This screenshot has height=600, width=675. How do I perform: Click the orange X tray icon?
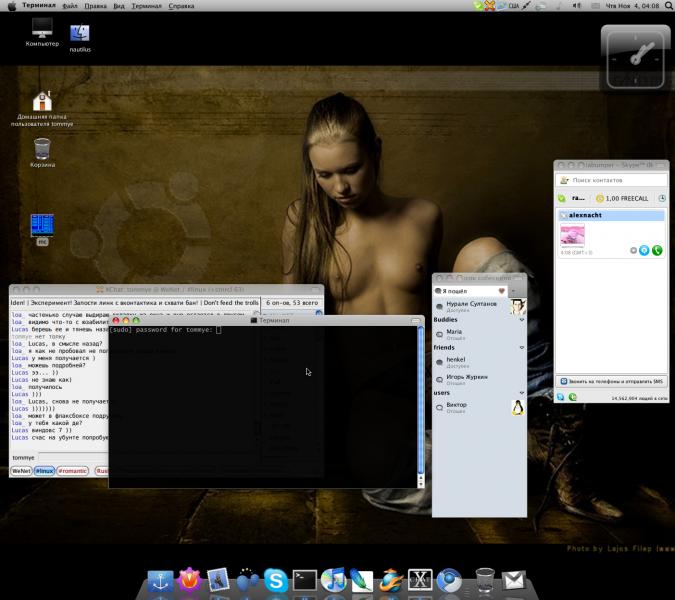point(489,6)
